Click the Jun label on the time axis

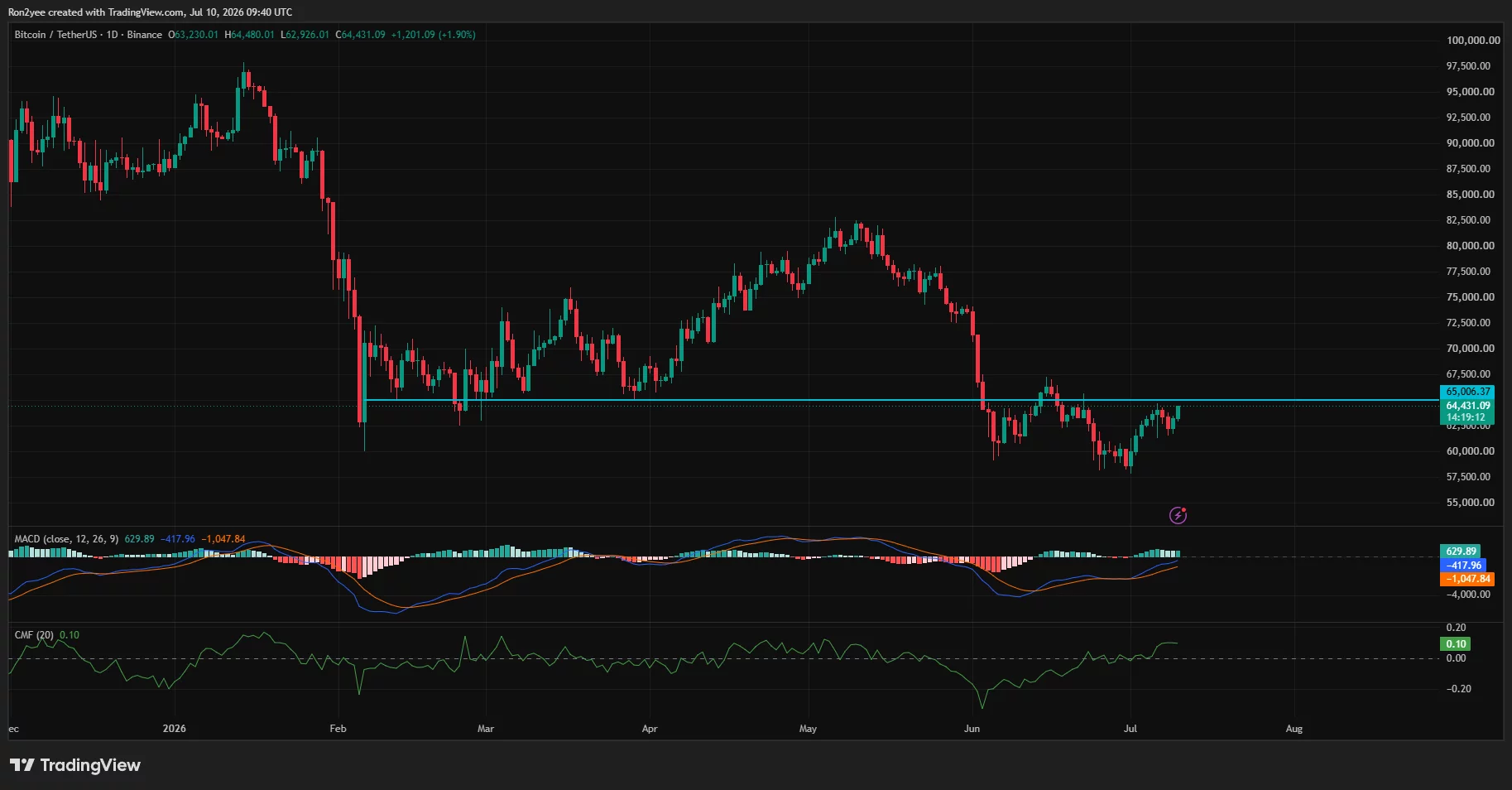tap(972, 729)
